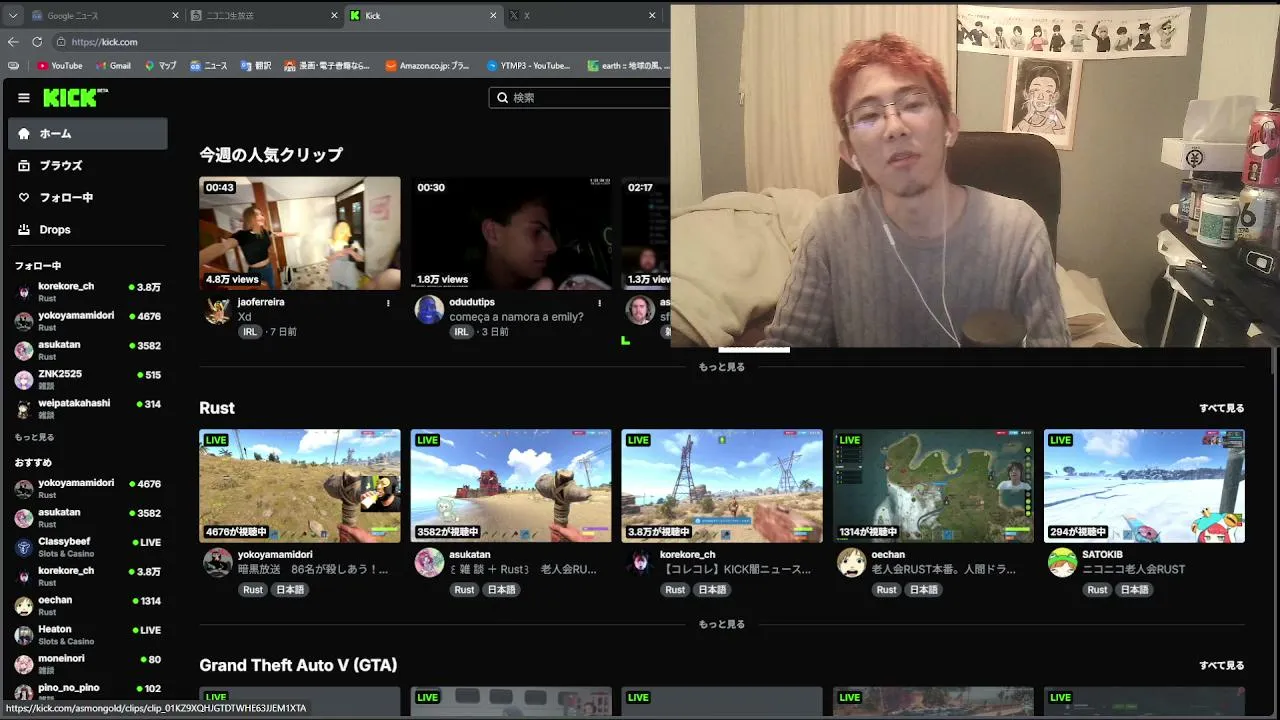1280x720 pixels.
Task: Play the odudutips 00:30 clip thumbnail
Action: (511, 234)
